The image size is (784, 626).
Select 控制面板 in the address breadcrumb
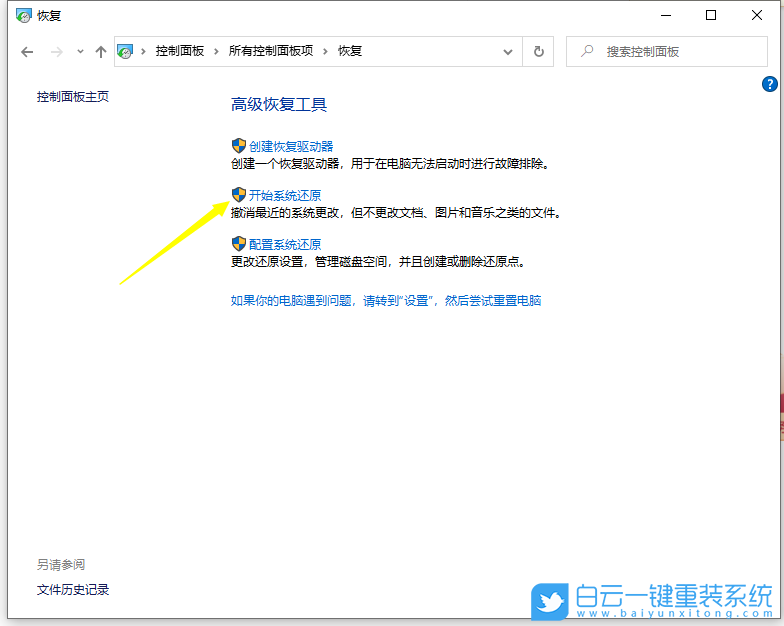click(x=180, y=51)
